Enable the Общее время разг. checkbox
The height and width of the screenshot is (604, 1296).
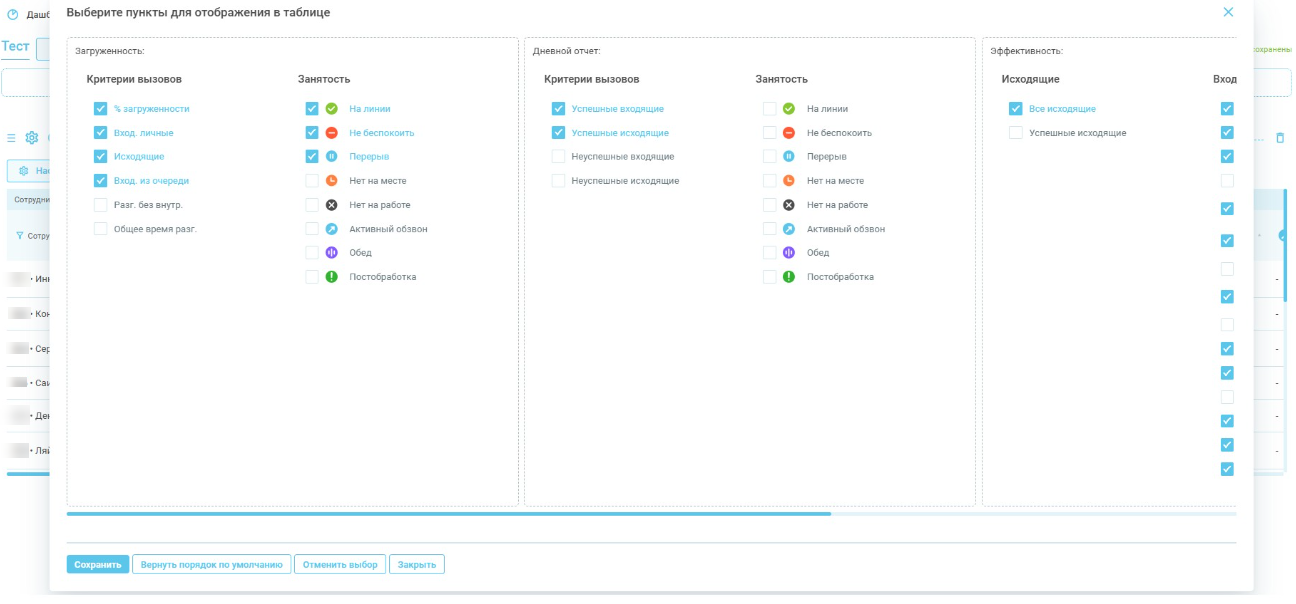(x=100, y=229)
